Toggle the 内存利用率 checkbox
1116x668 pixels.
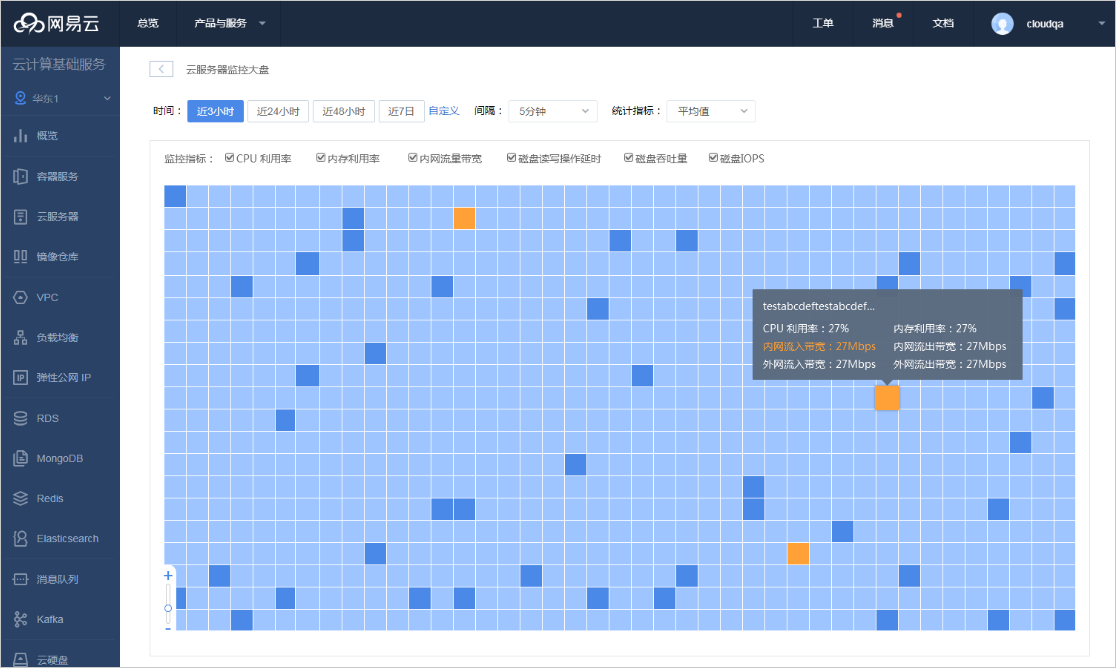pos(321,158)
